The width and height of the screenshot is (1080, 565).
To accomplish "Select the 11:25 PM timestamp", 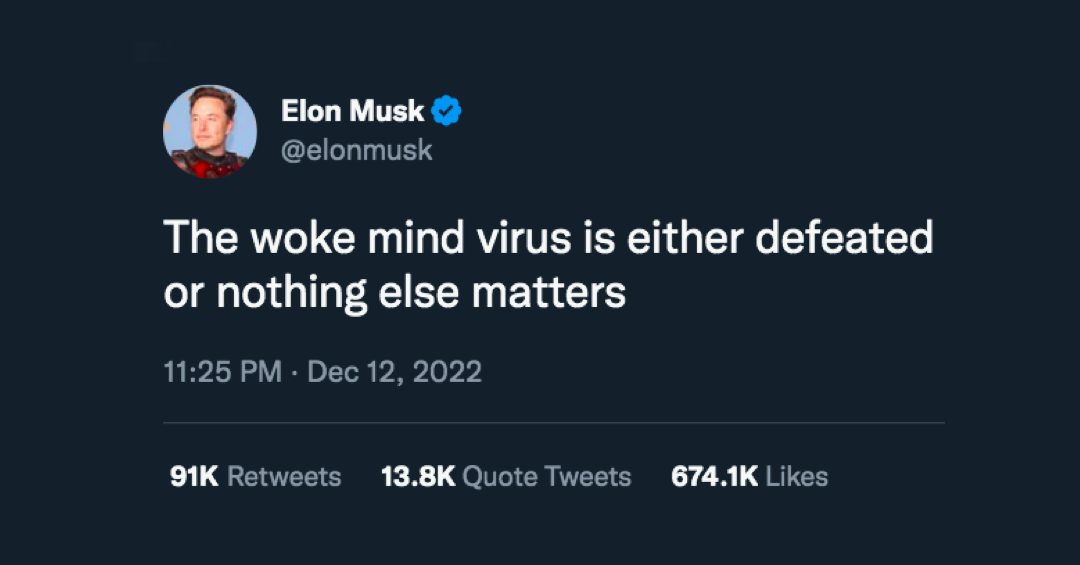I will click(x=222, y=372).
